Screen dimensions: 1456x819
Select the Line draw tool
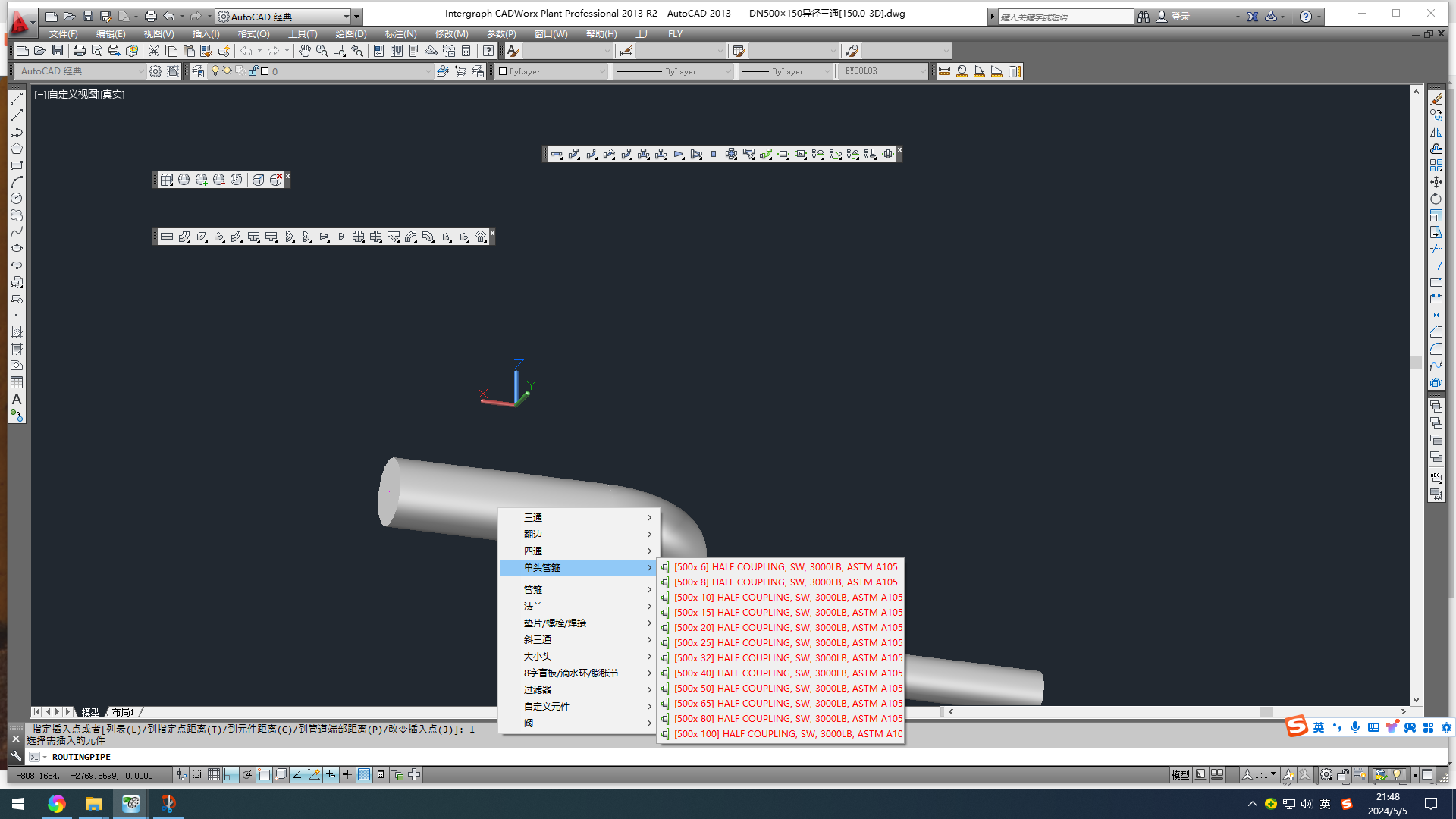pyautogui.click(x=17, y=99)
